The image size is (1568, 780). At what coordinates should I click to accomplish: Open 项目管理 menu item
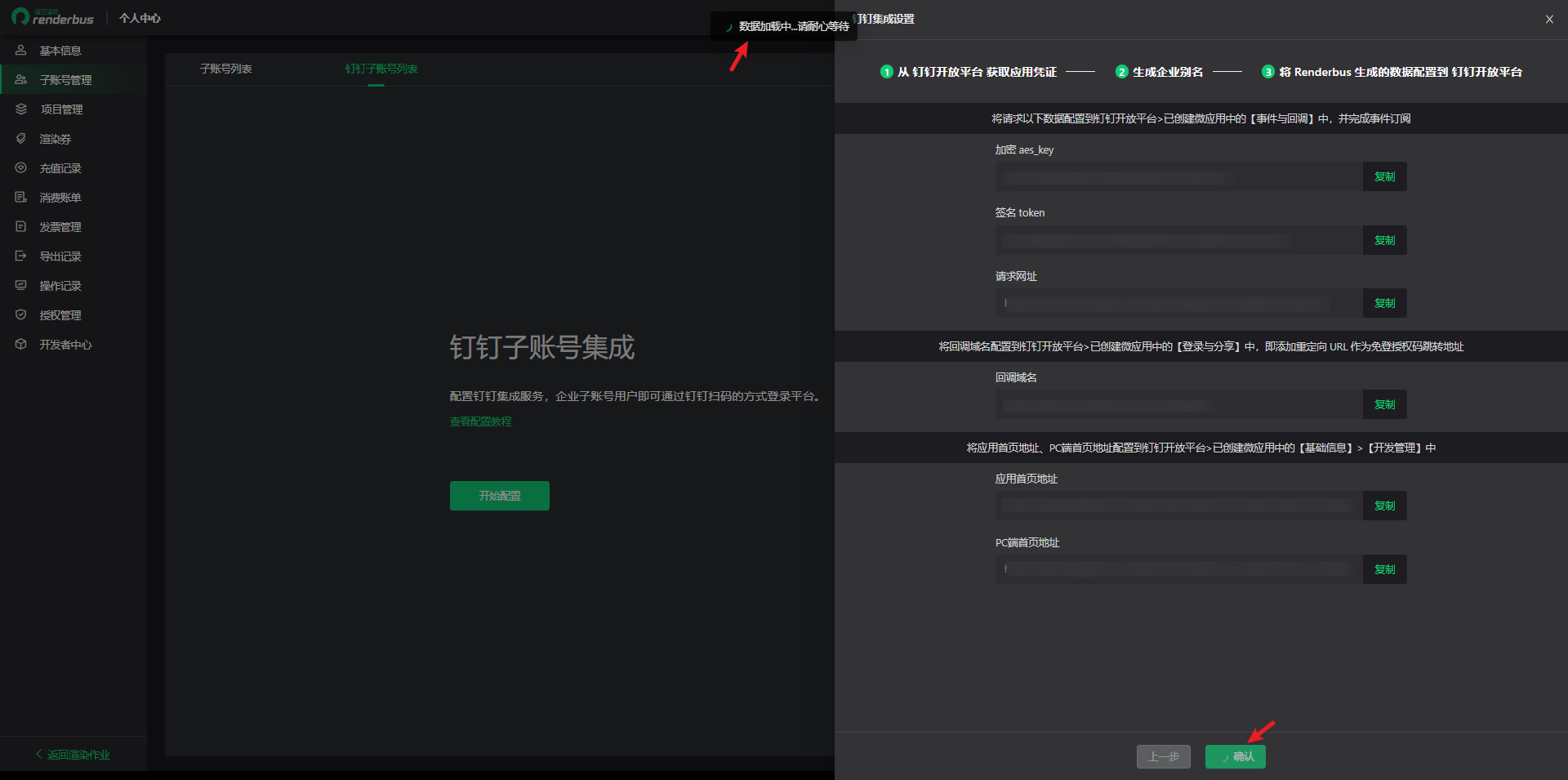coord(73,109)
